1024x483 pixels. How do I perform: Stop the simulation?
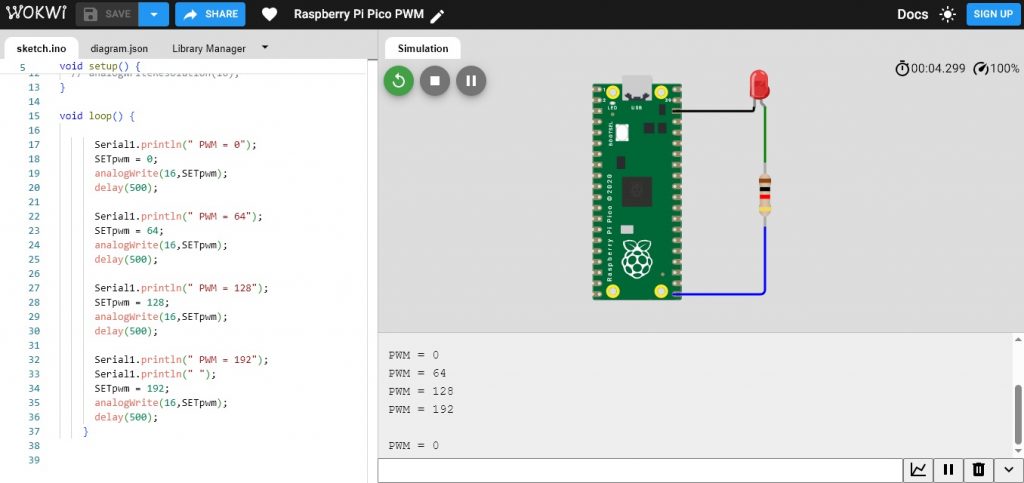[435, 81]
